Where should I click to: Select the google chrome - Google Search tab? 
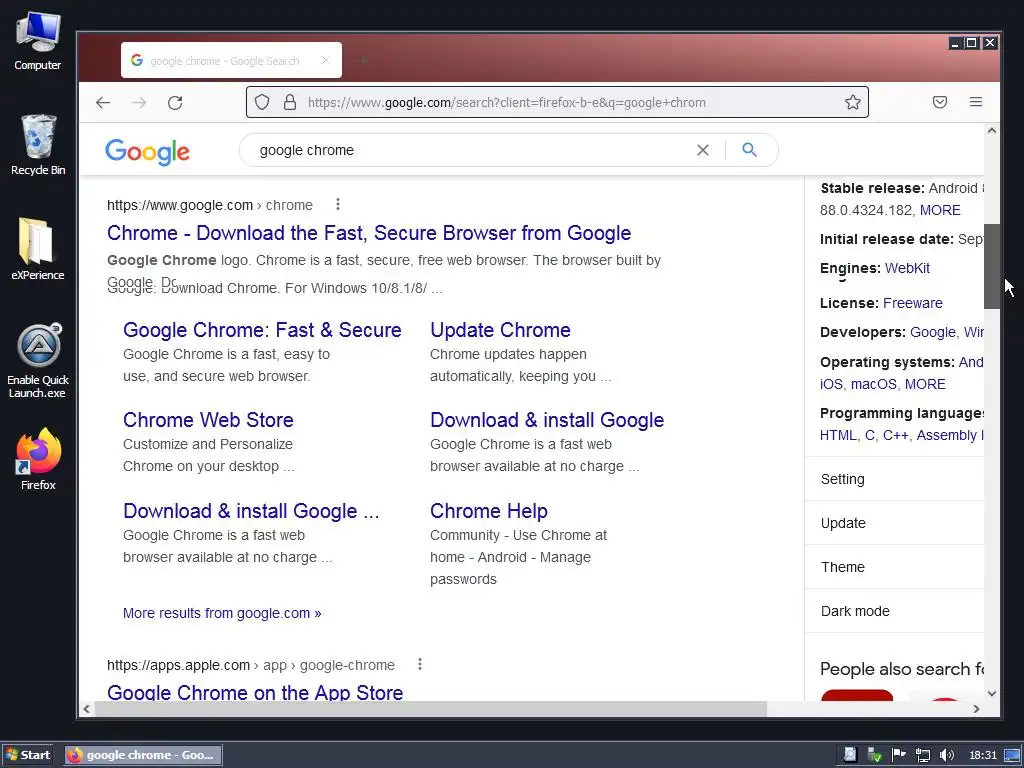231,60
